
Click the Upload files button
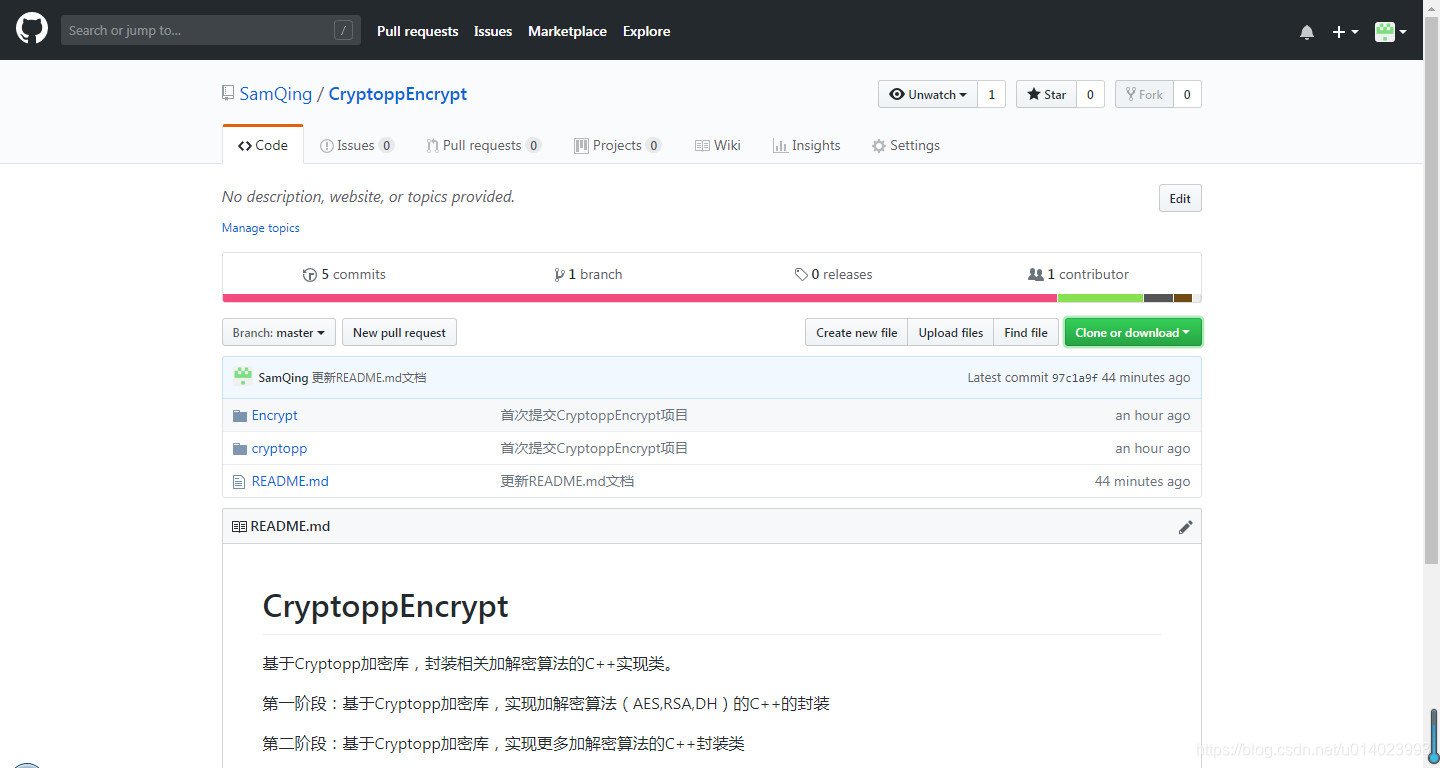tap(951, 332)
